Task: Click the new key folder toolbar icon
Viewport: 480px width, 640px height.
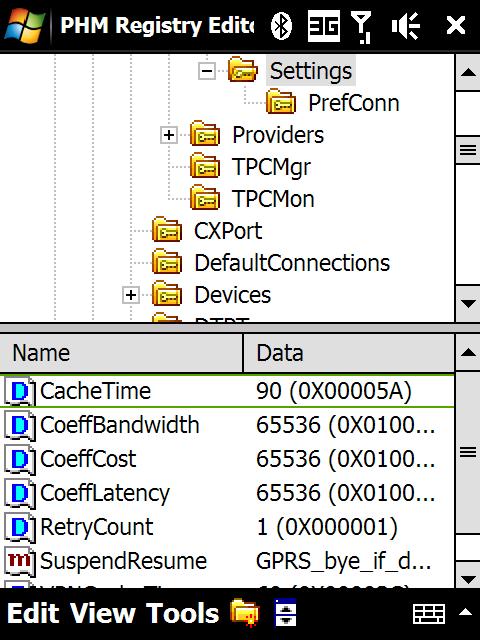Action: pyautogui.click(x=245, y=613)
